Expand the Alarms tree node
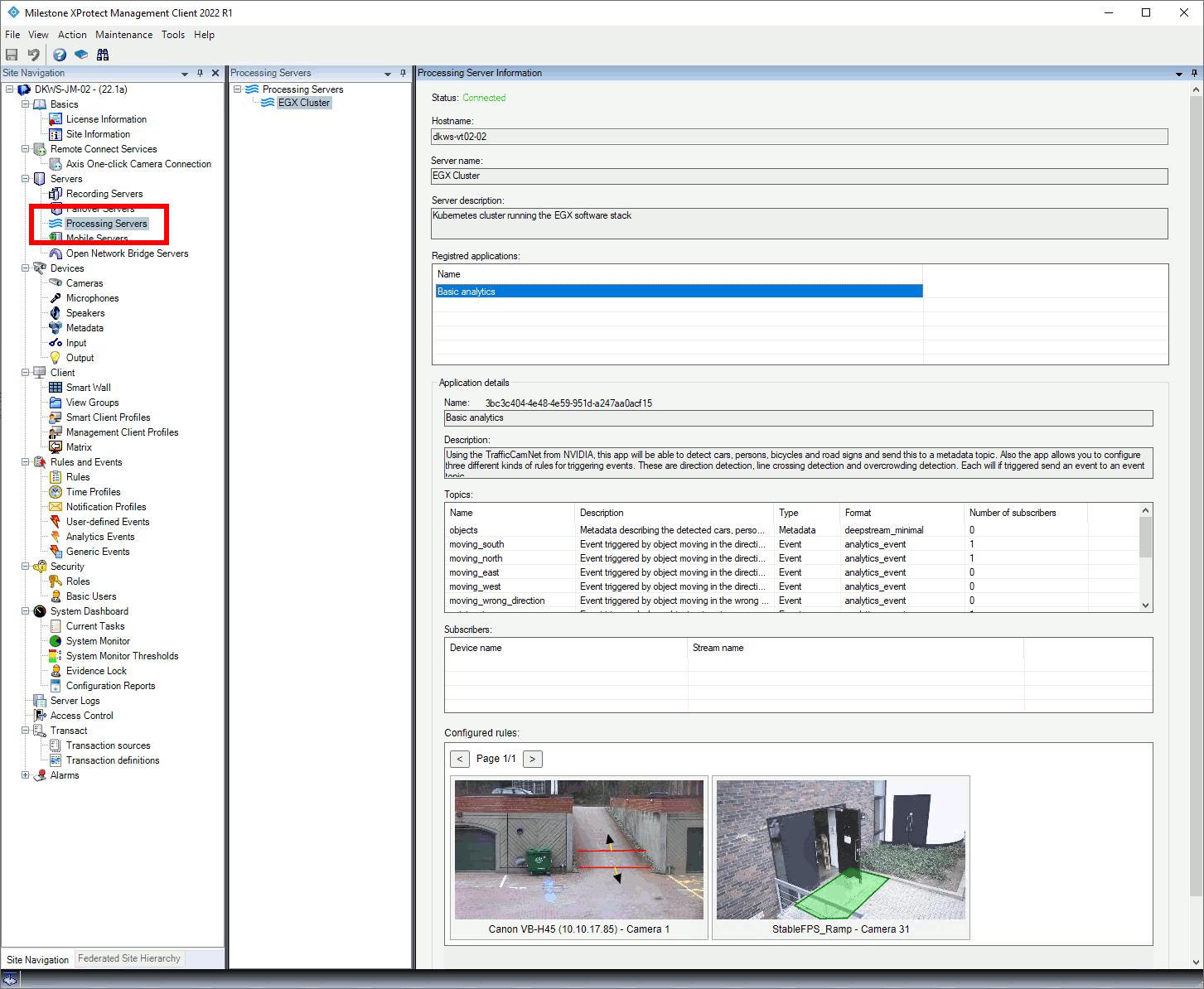The image size is (1204, 989). tap(26, 774)
